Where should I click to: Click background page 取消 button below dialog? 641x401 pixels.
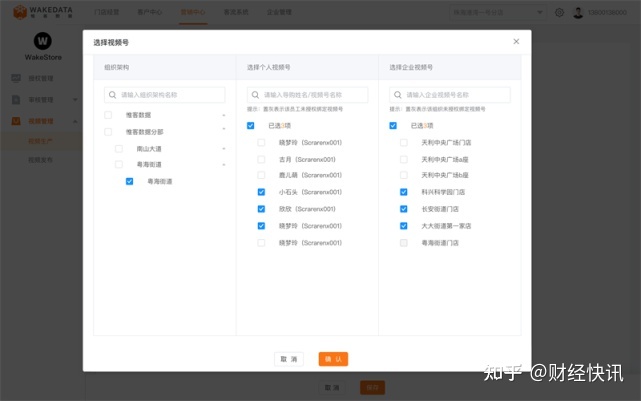332,388
